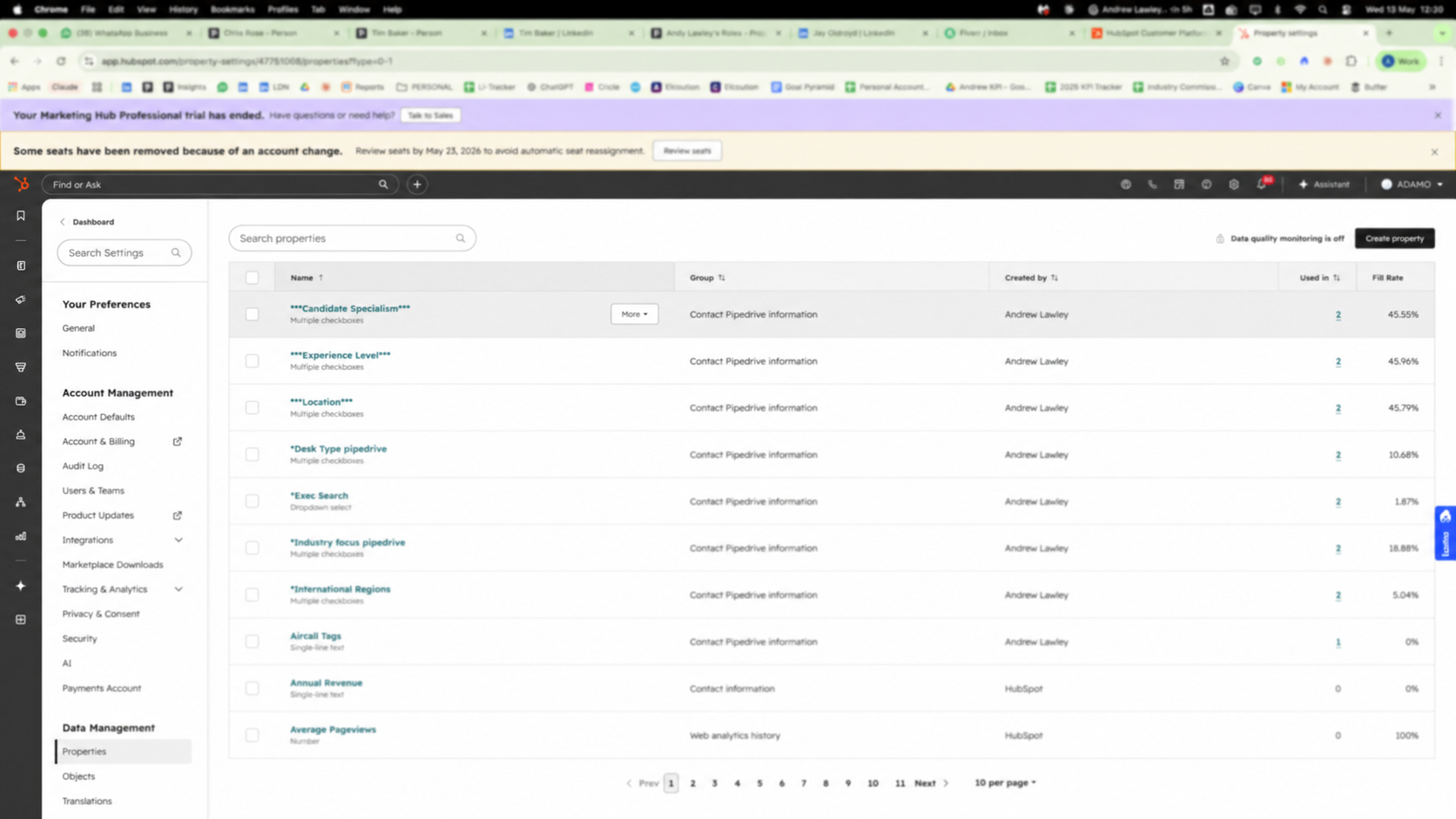Click the plus quick-create button in top bar

(417, 185)
